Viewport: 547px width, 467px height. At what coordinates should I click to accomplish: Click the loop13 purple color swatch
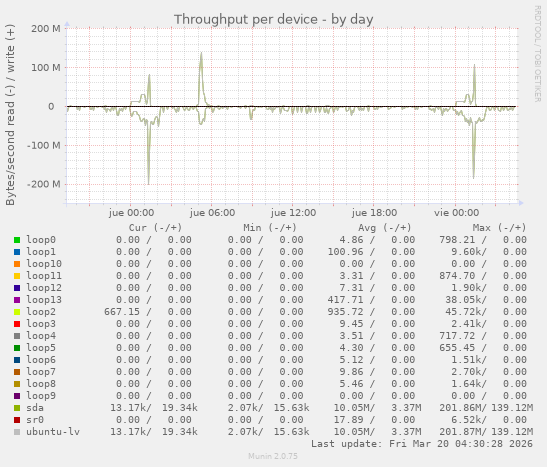17,300
